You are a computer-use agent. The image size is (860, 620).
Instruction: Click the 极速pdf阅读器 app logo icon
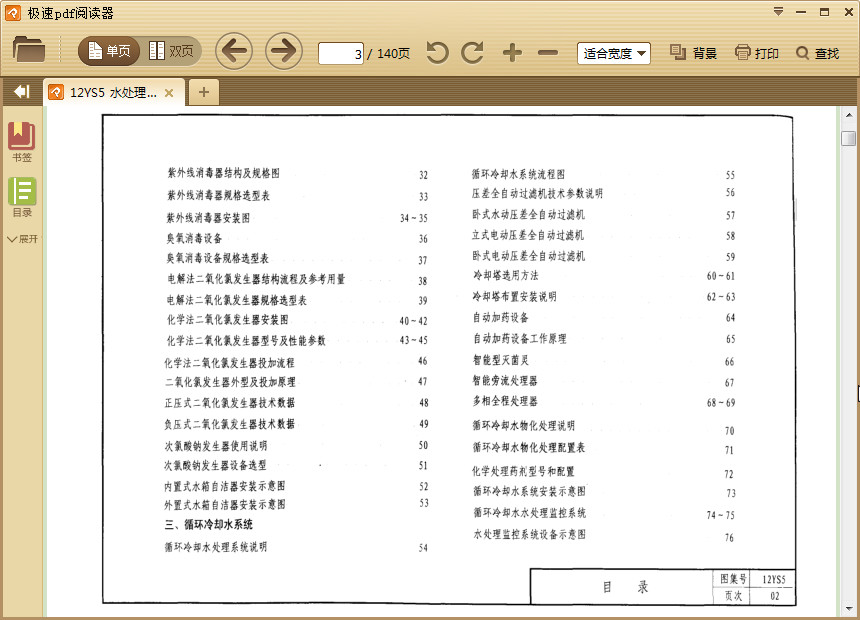point(13,13)
